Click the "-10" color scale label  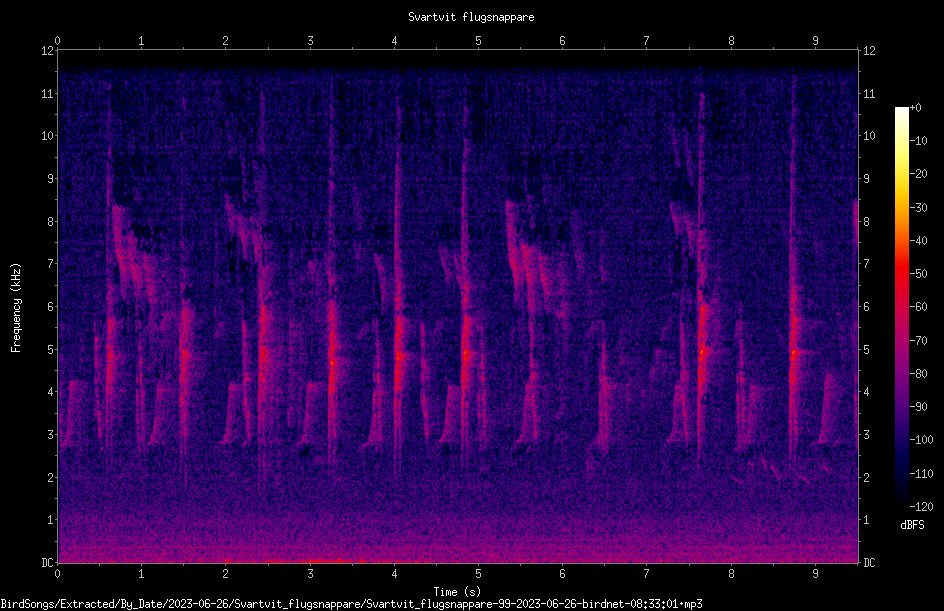(919, 141)
